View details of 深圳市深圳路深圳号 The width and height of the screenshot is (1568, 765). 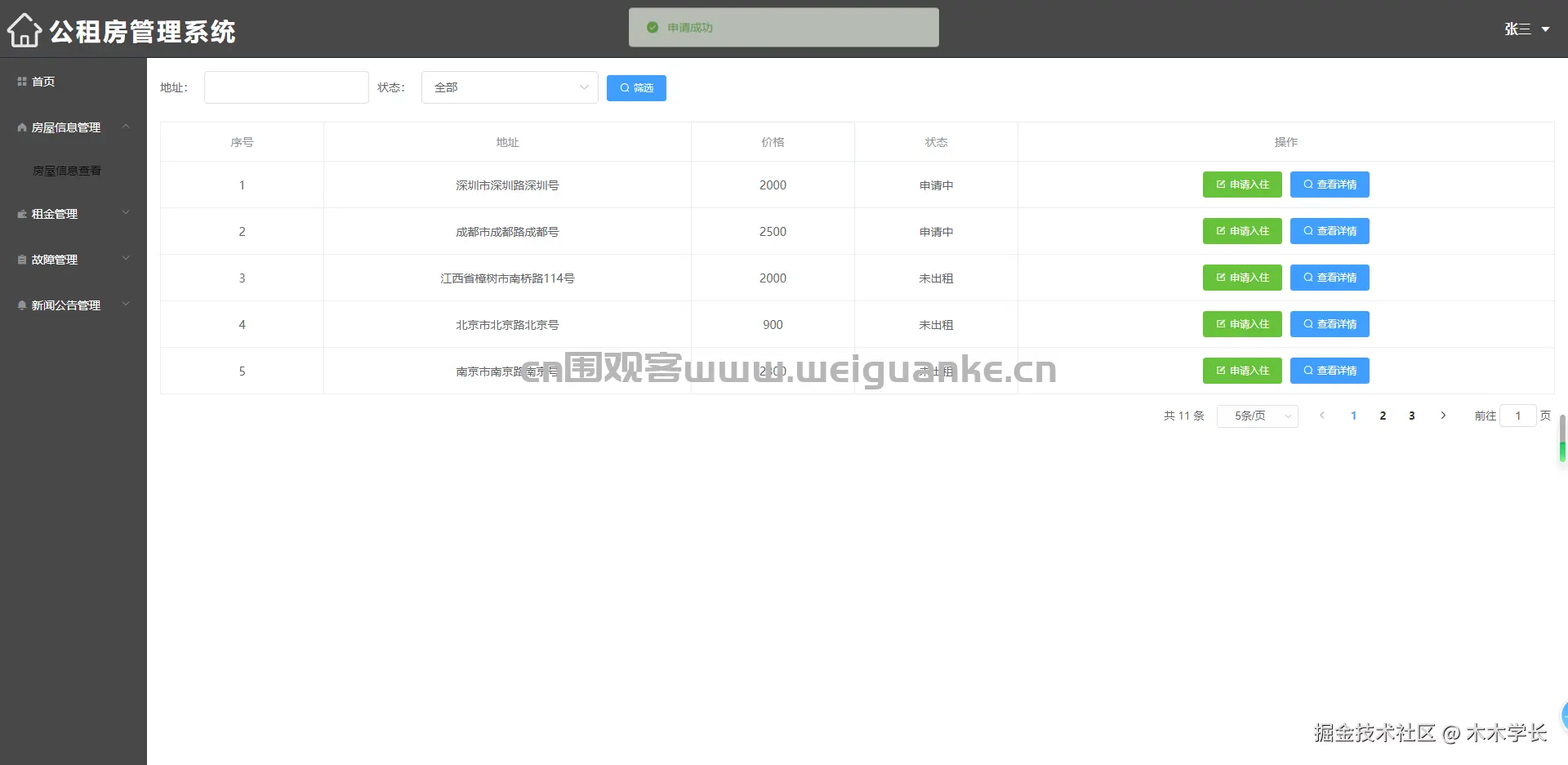(x=1330, y=185)
